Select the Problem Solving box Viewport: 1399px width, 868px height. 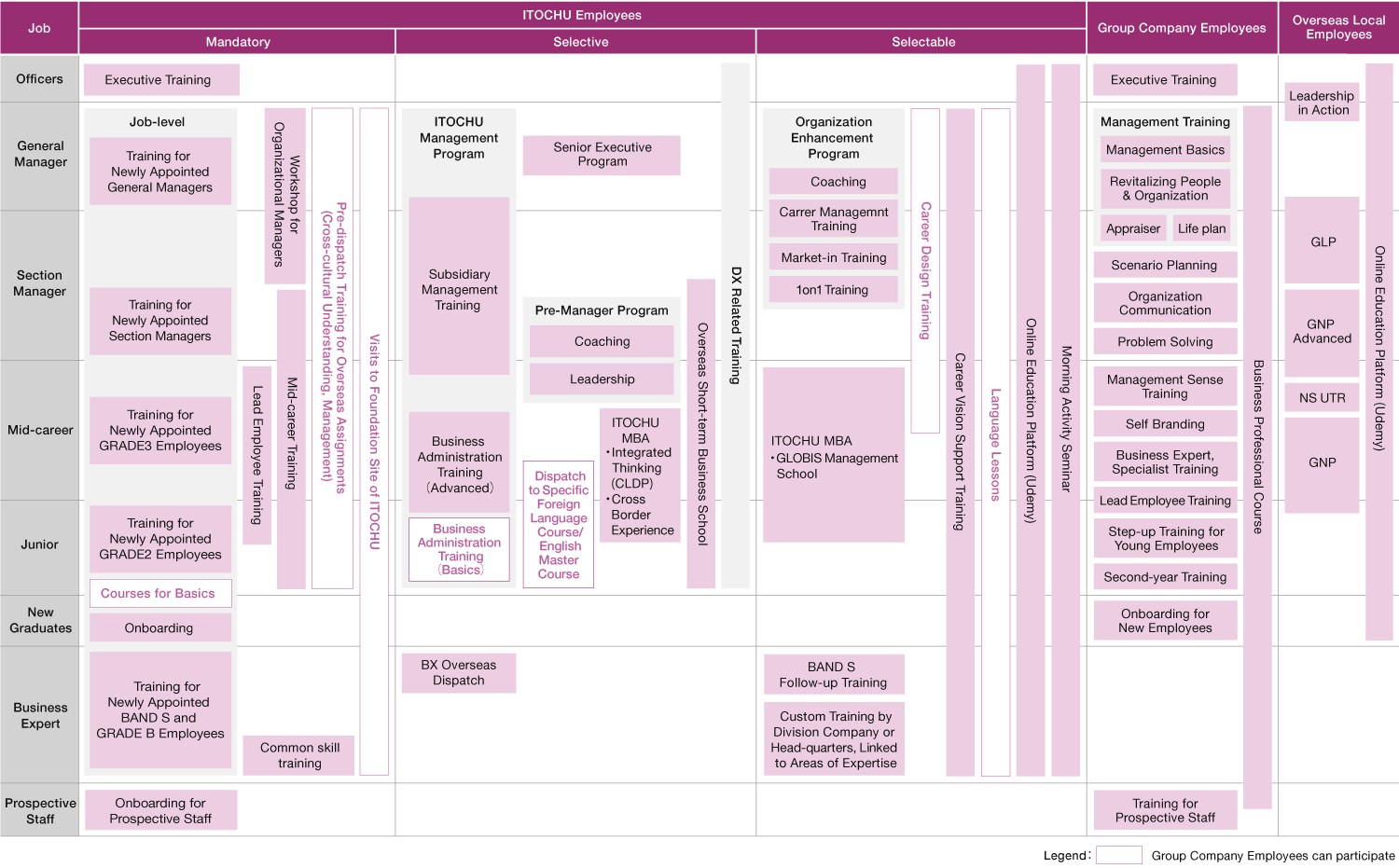[x=1165, y=342]
